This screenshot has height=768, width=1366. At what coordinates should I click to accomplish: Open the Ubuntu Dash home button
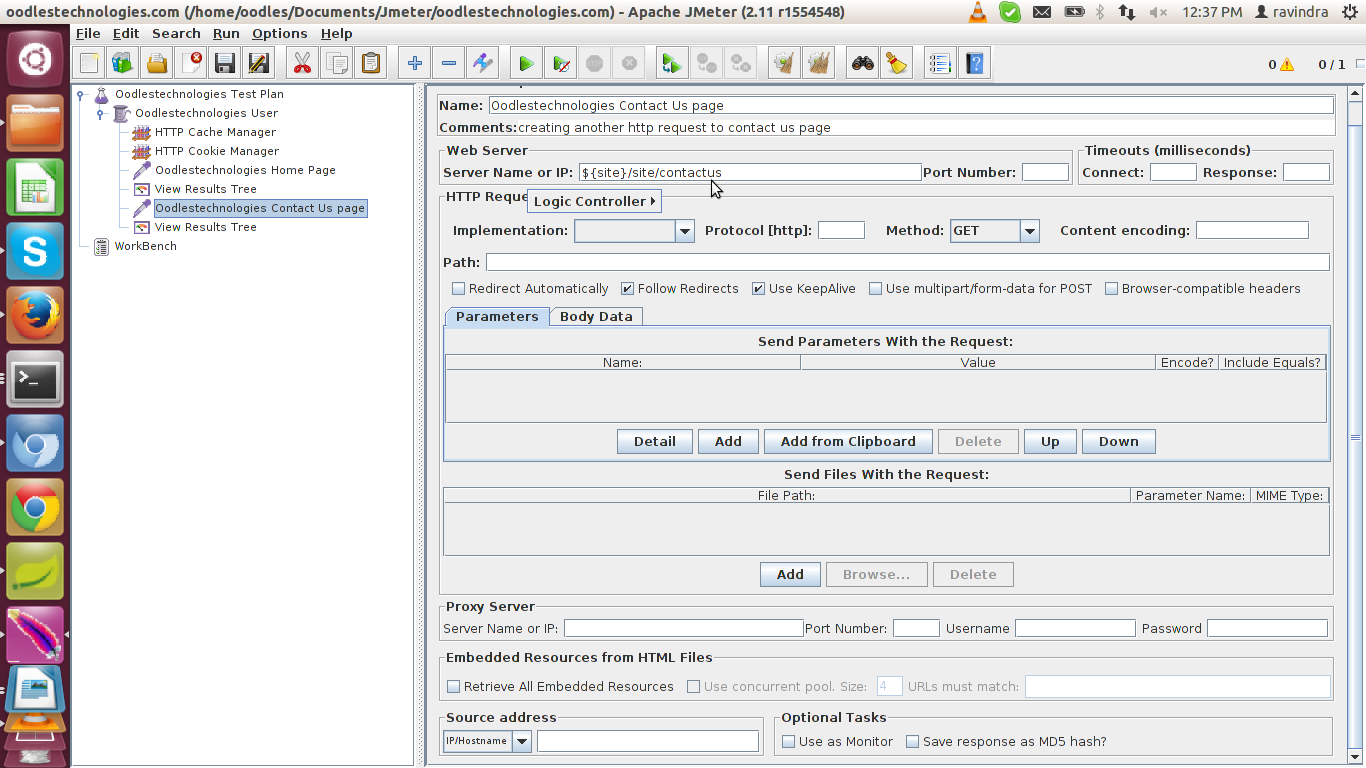(x=35, y=58)
